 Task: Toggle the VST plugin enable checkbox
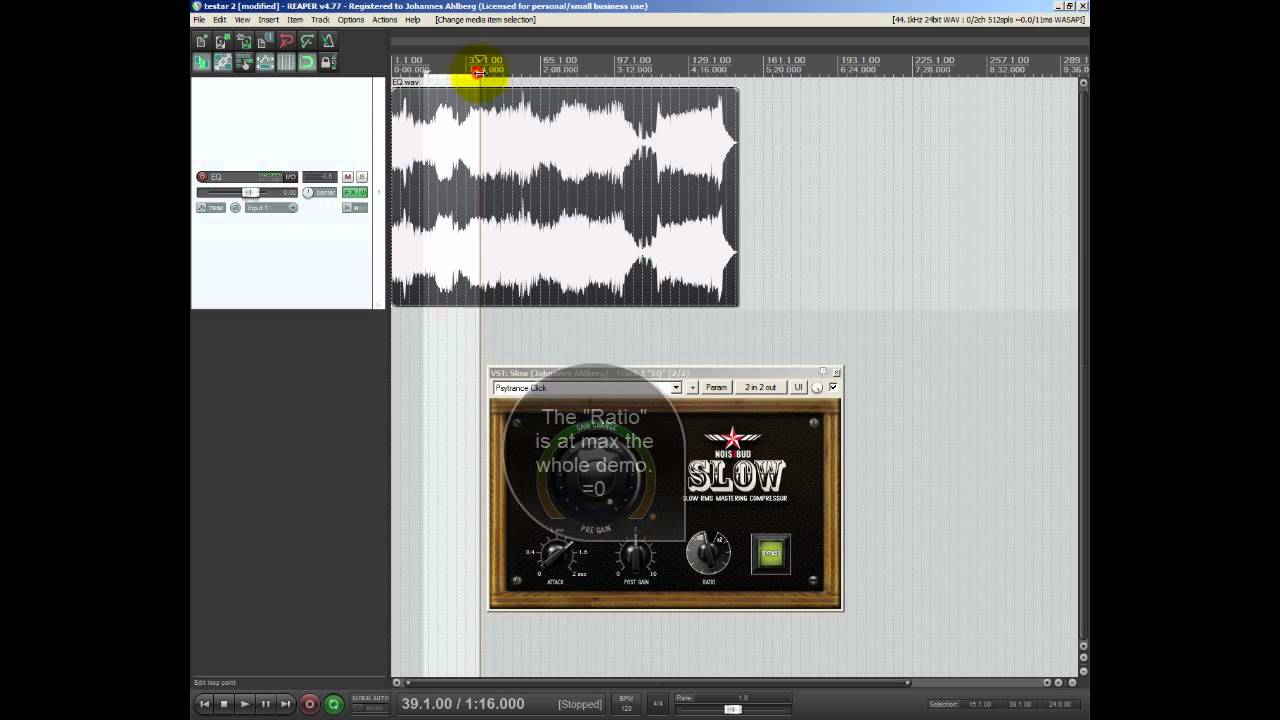pos(833,387)
